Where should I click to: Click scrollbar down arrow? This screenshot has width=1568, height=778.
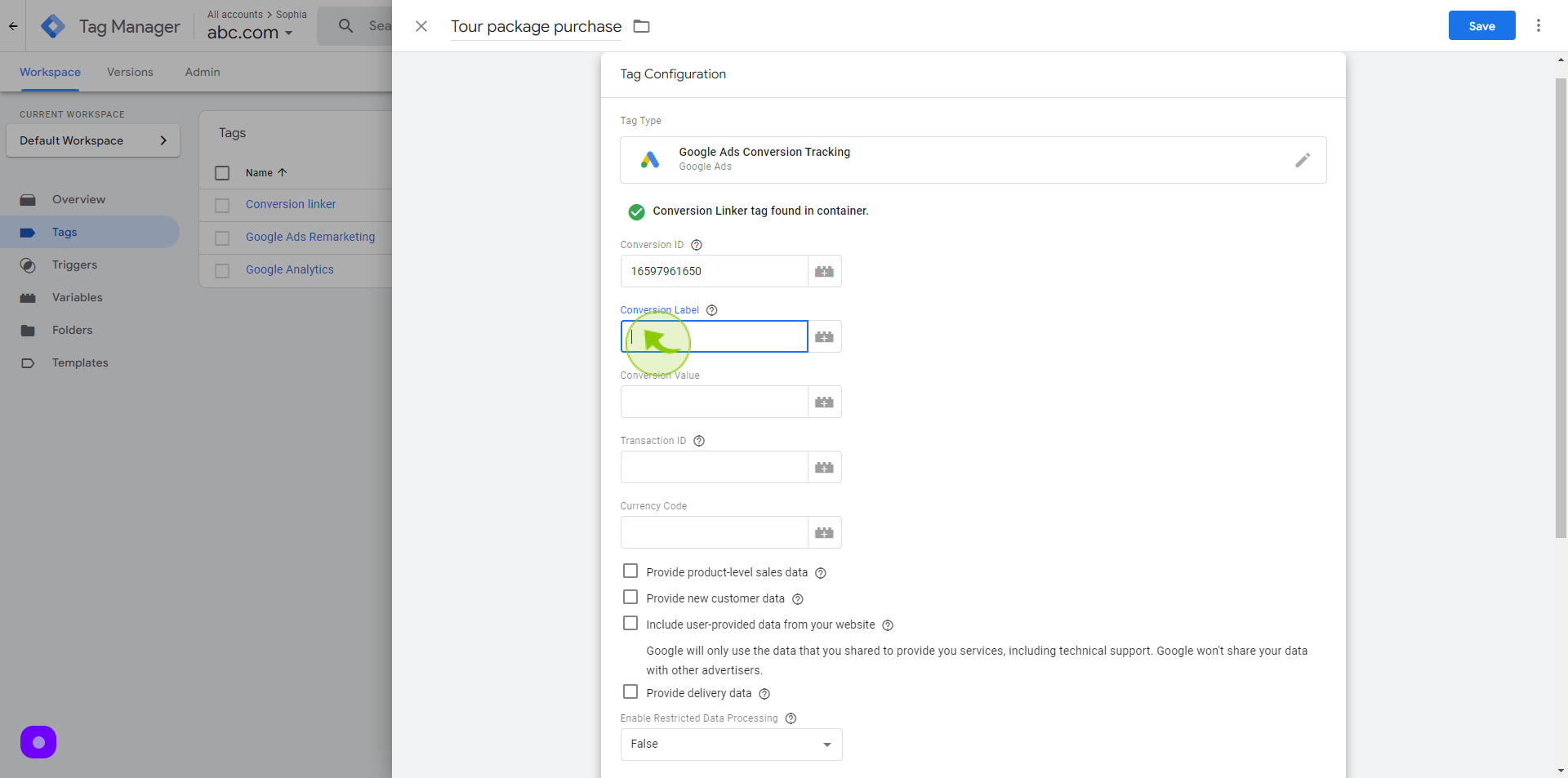click(1561, 771)
